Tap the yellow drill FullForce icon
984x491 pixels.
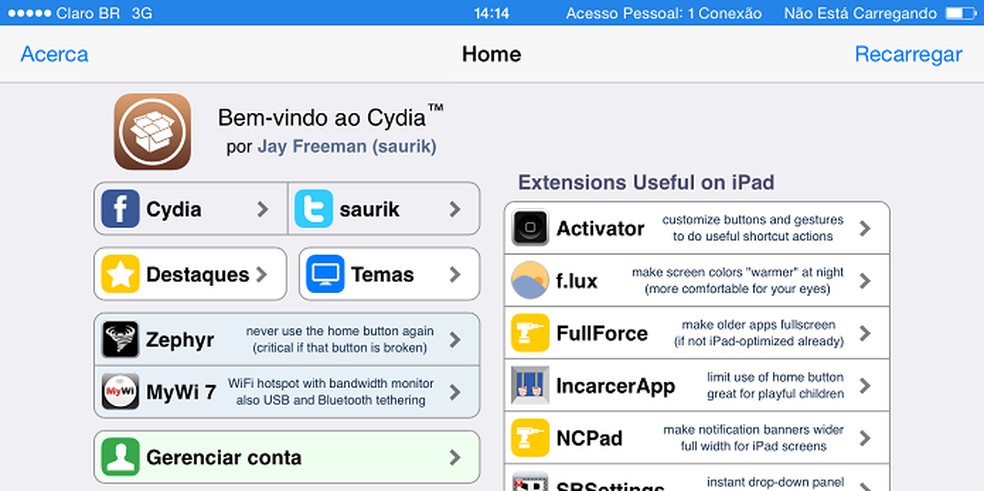click(x=530, y=333)
